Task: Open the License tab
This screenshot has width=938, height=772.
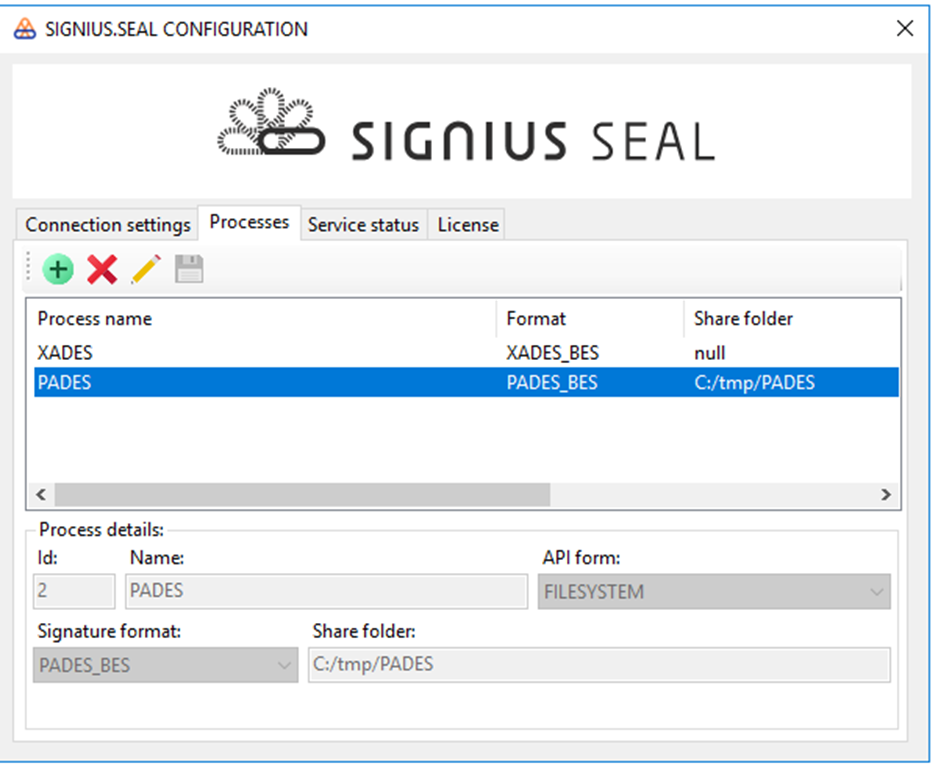Action: (468, 225)
